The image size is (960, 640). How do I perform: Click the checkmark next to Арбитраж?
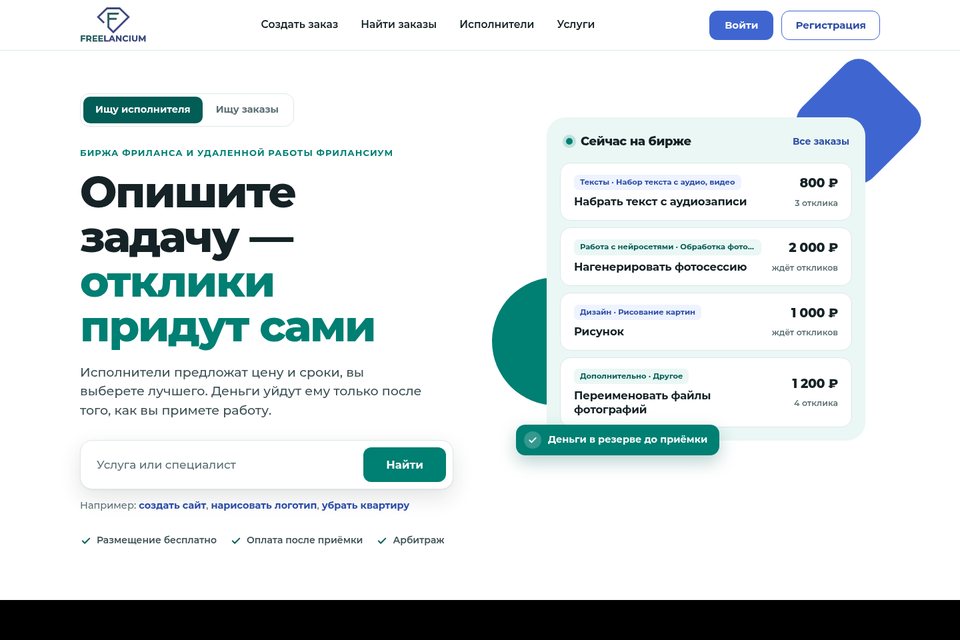click(382, 541)
